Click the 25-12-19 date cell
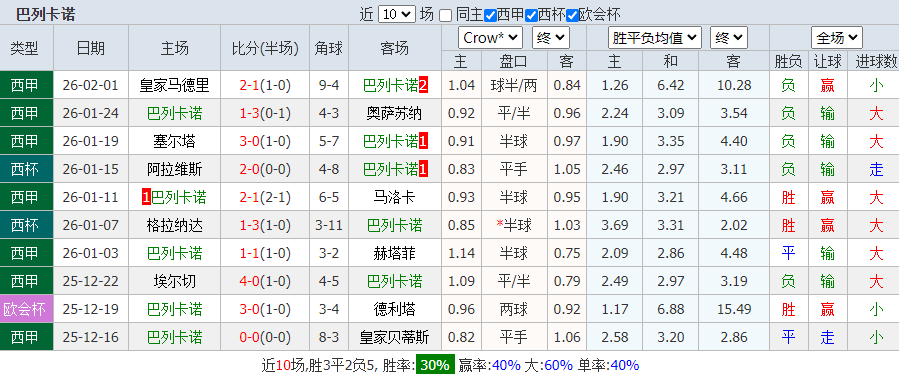 (x=91, y=309)
